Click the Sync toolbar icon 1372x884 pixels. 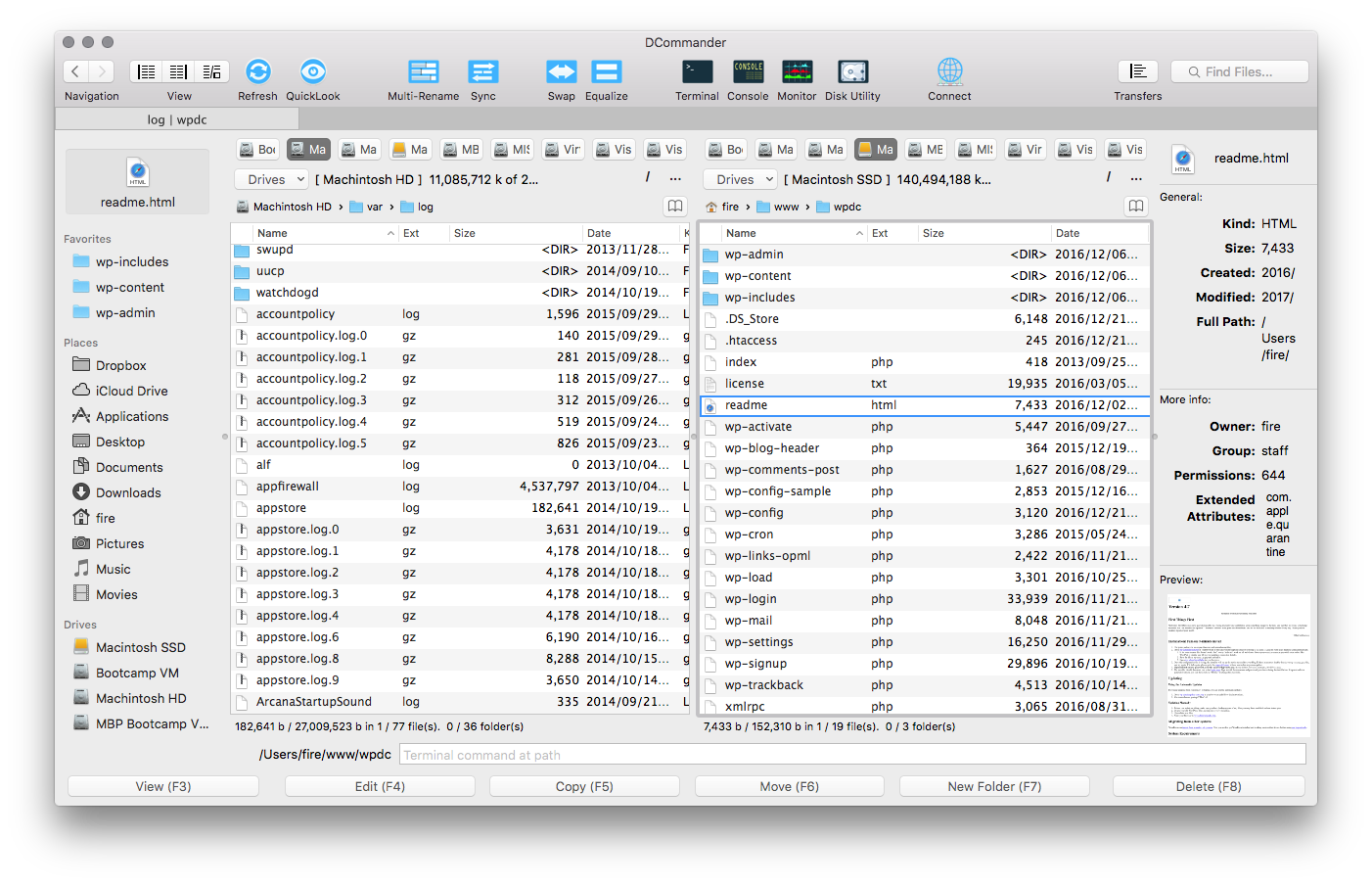tap(483, 71)
